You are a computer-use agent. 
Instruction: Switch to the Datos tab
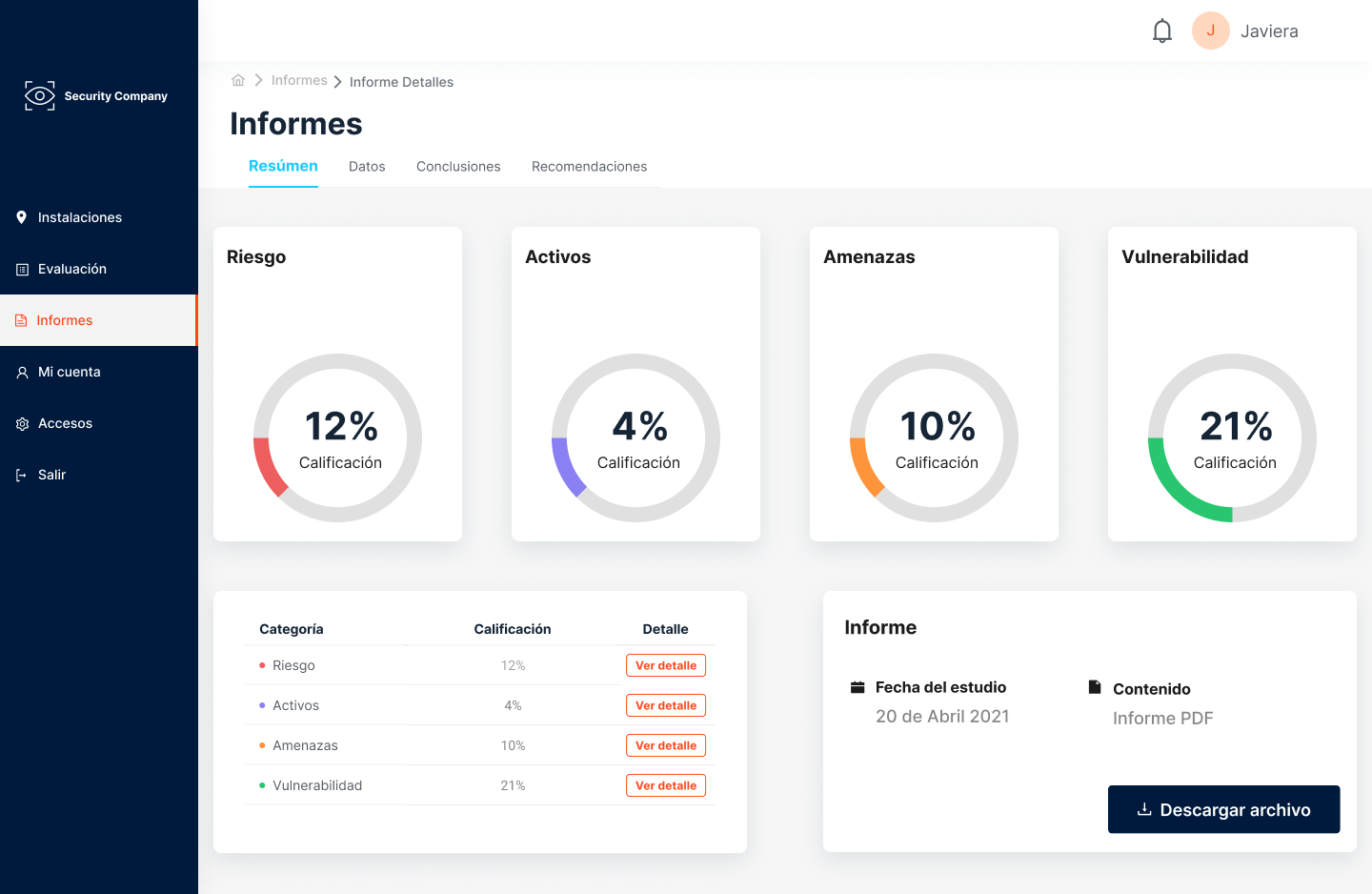[367, 167]
